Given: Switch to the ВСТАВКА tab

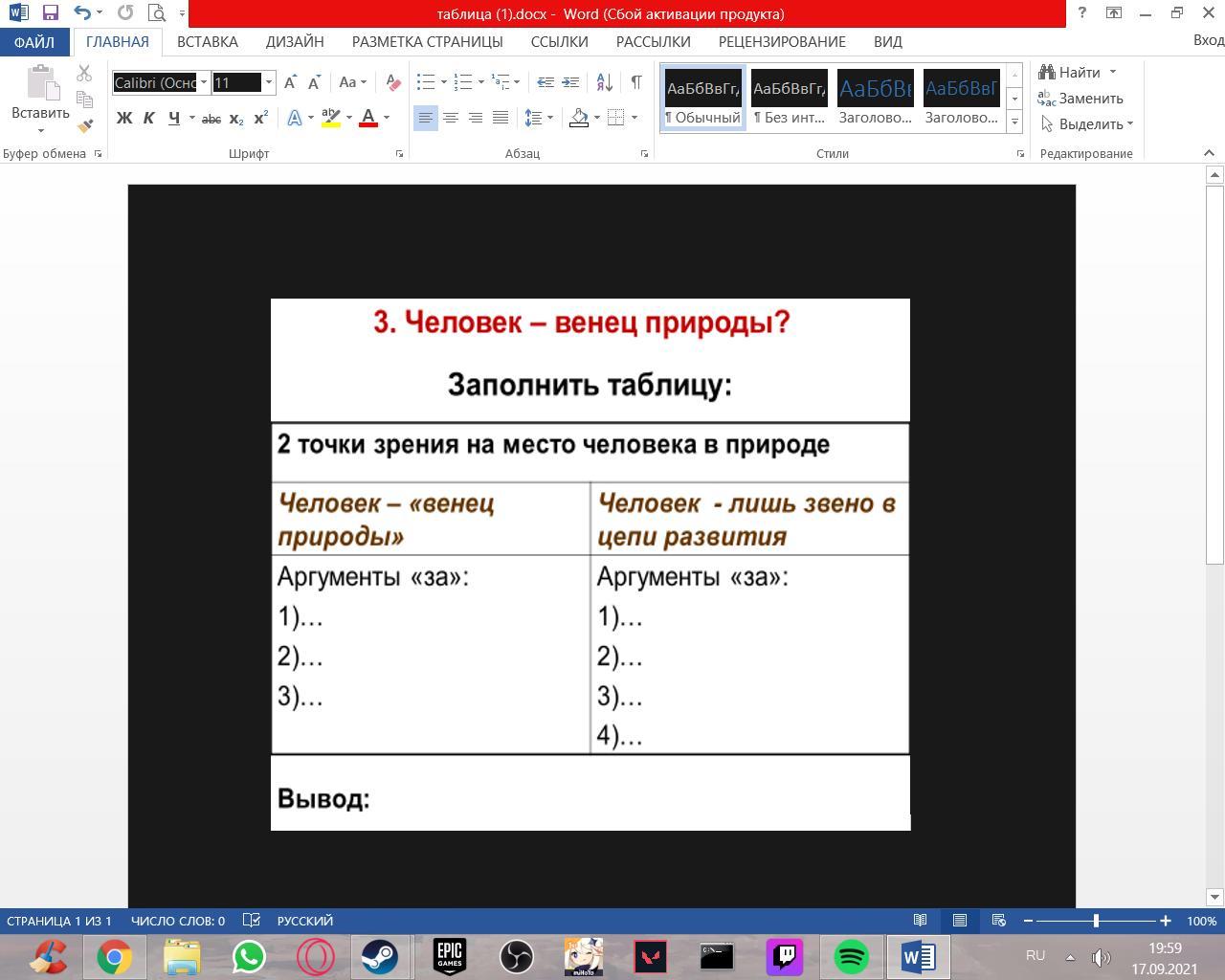Looking at the screenshot, I should [207, 41].
